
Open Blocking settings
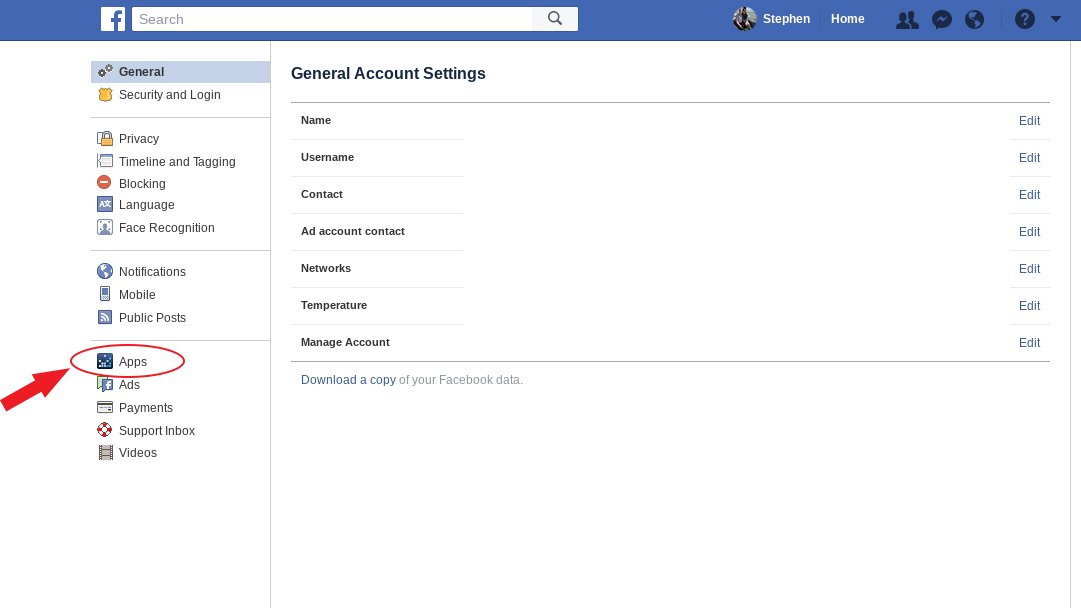142,183
